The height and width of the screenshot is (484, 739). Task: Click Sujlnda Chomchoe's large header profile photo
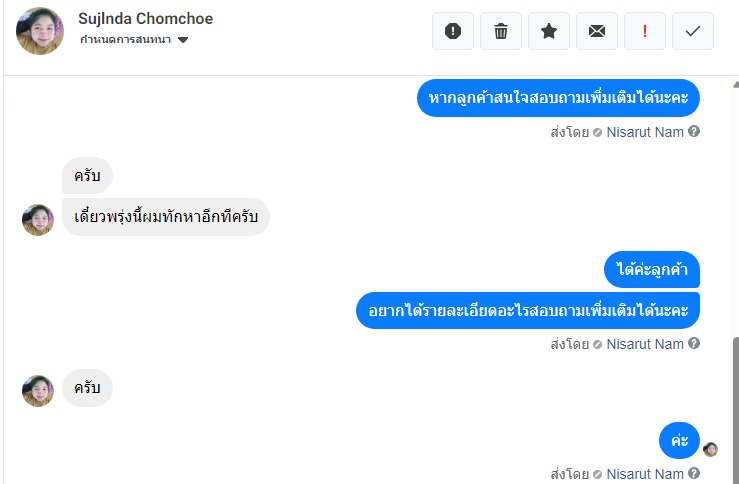40,31
